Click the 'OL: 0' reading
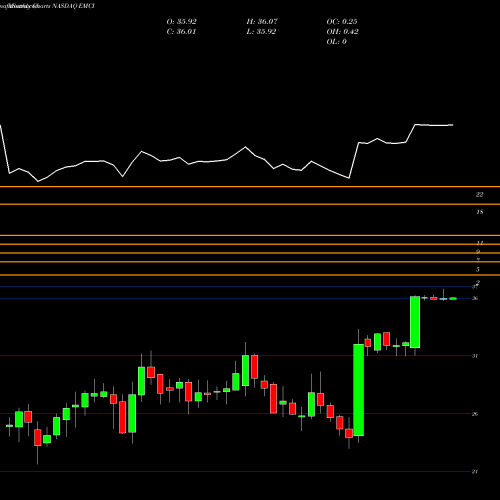Viewport: 500px width, 500px height. [x=336, y=42]
